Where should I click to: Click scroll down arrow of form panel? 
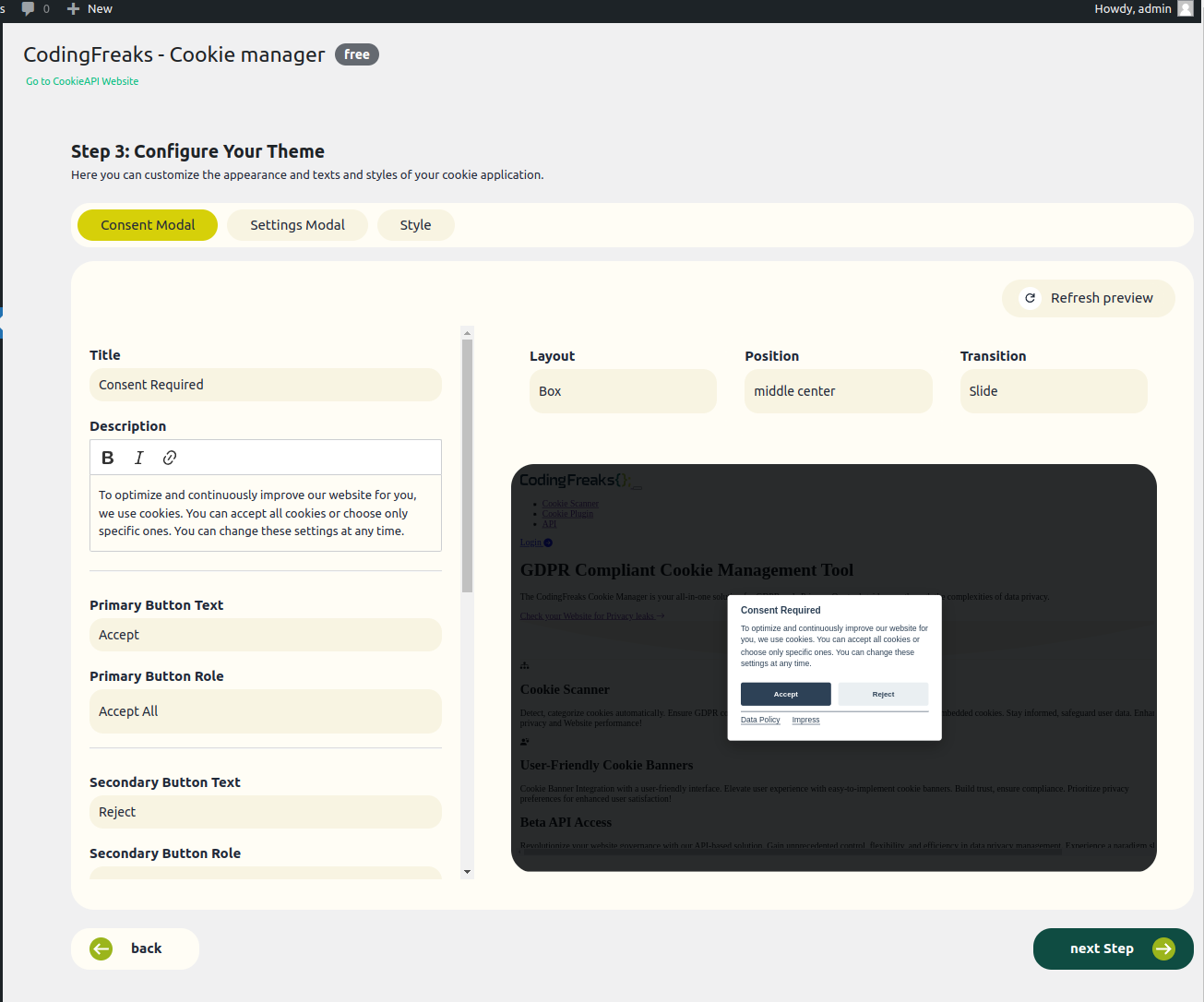467,872
